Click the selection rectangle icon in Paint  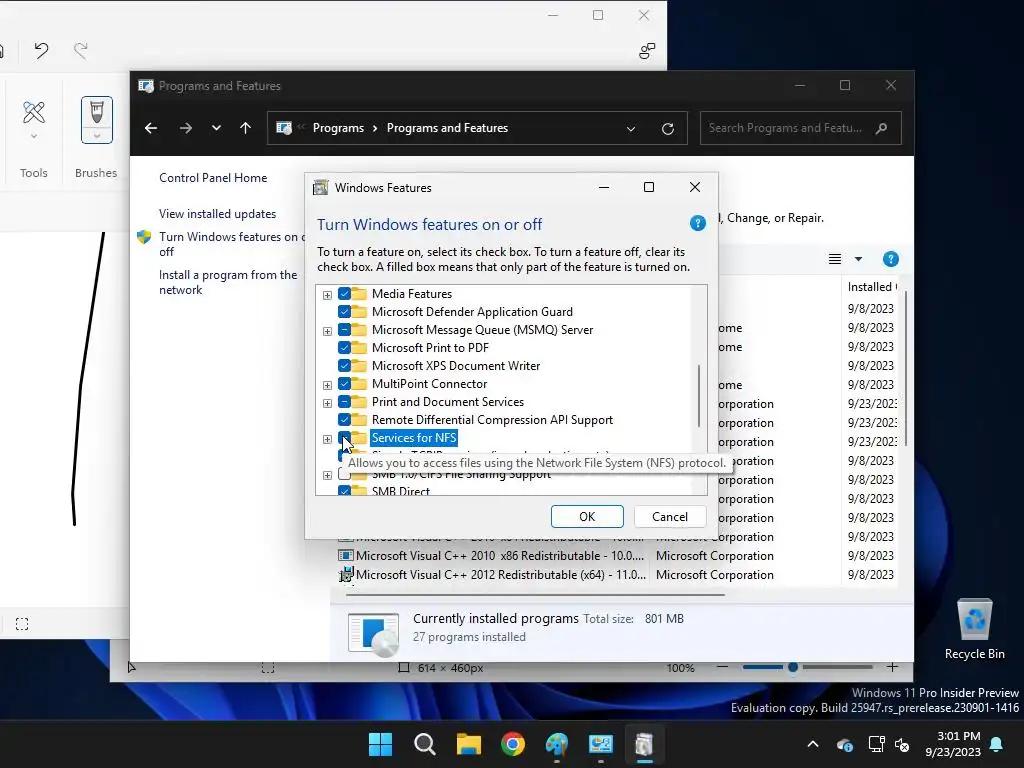point(22,624)
